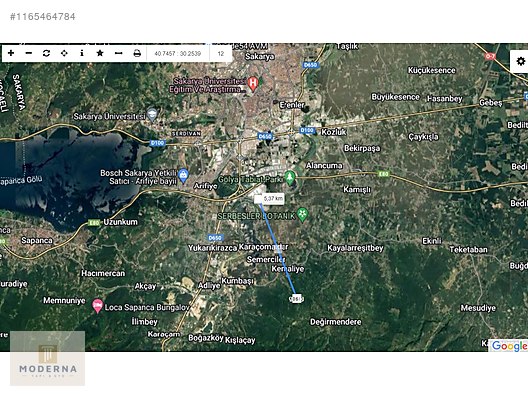
Task: Click the Akçay place label
Action: tap(145, 287)
